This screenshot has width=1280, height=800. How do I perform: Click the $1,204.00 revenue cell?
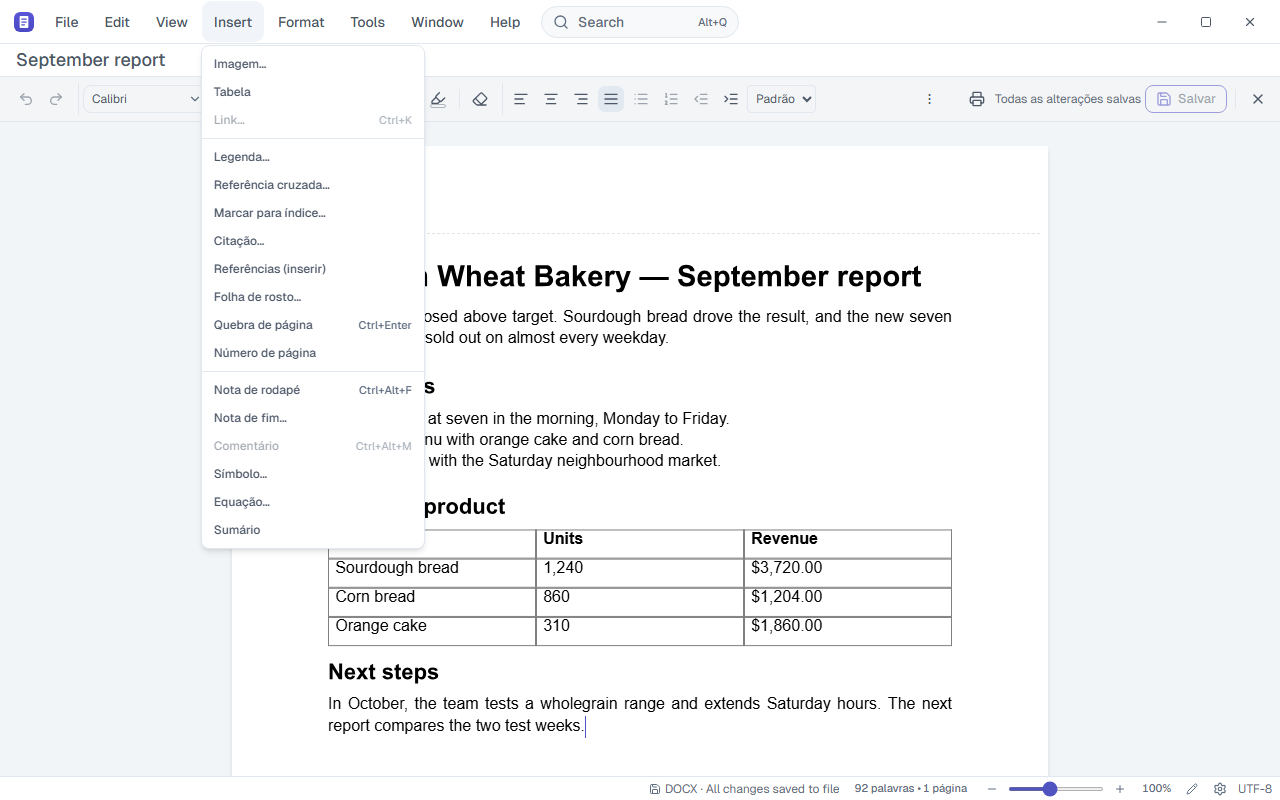click(x=848, y=602)
